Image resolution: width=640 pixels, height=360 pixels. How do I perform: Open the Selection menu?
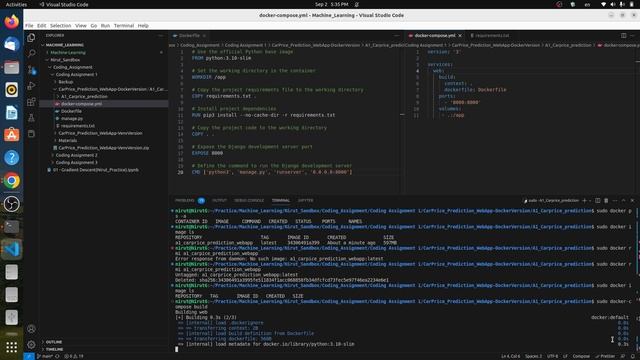(60, 25)
